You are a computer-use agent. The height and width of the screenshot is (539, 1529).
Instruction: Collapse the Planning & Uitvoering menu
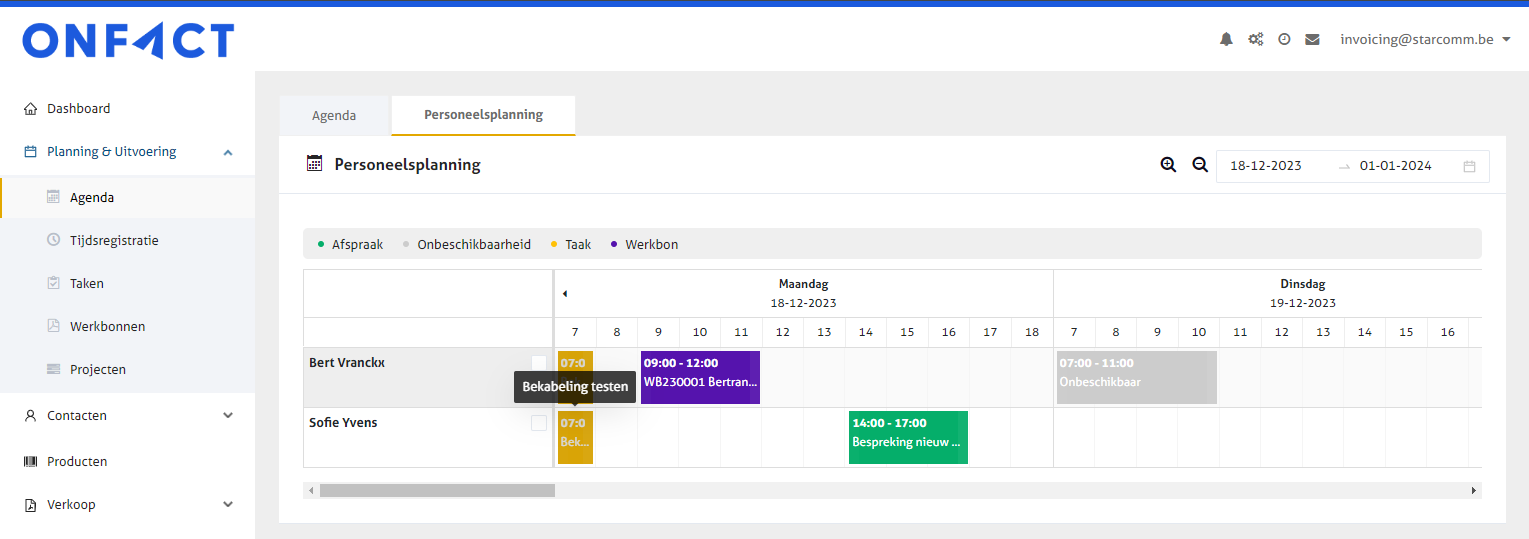[x=227, y=152]
